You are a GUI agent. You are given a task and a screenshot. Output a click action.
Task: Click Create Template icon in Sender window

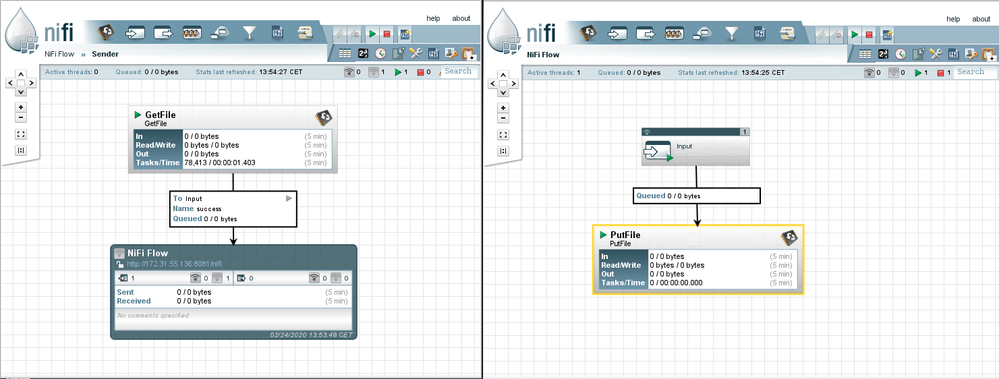405,34
